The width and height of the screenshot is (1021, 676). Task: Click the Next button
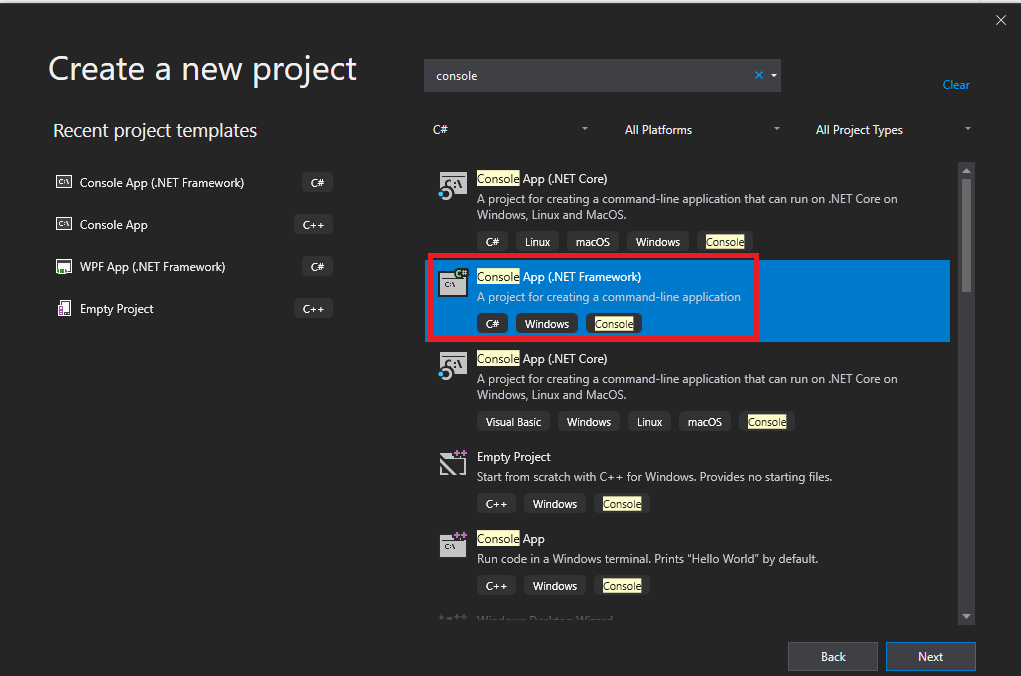coord(930,656)
